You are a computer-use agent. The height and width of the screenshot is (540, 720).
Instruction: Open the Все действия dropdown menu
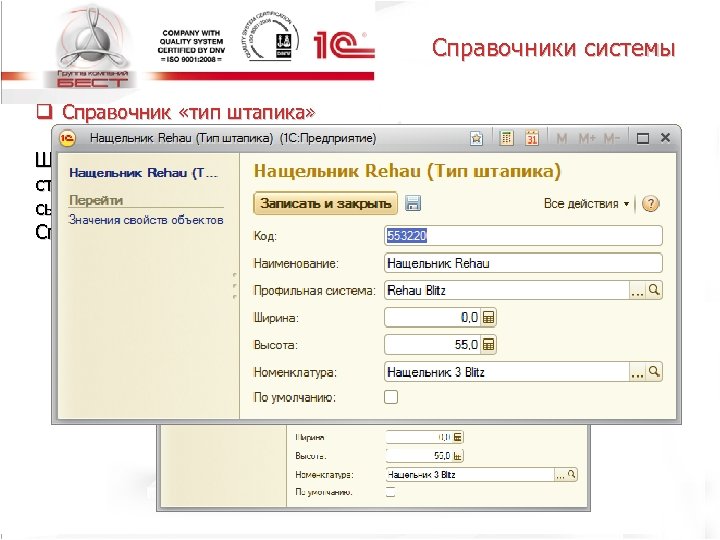tap(586, 203)
